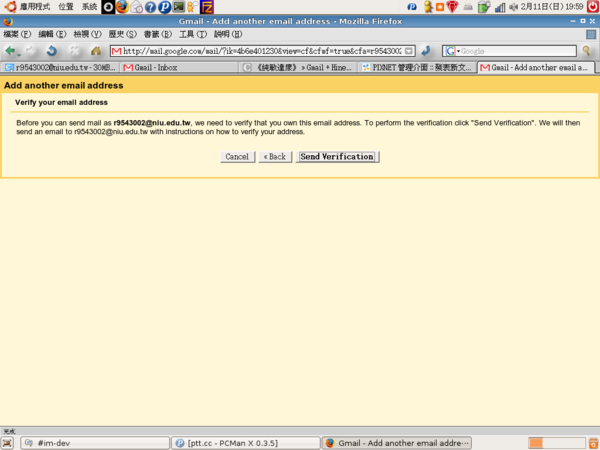Click the Firefox activity throbber icon
Viewport: 600px width, 450px height.
click(x=591, y=34)
